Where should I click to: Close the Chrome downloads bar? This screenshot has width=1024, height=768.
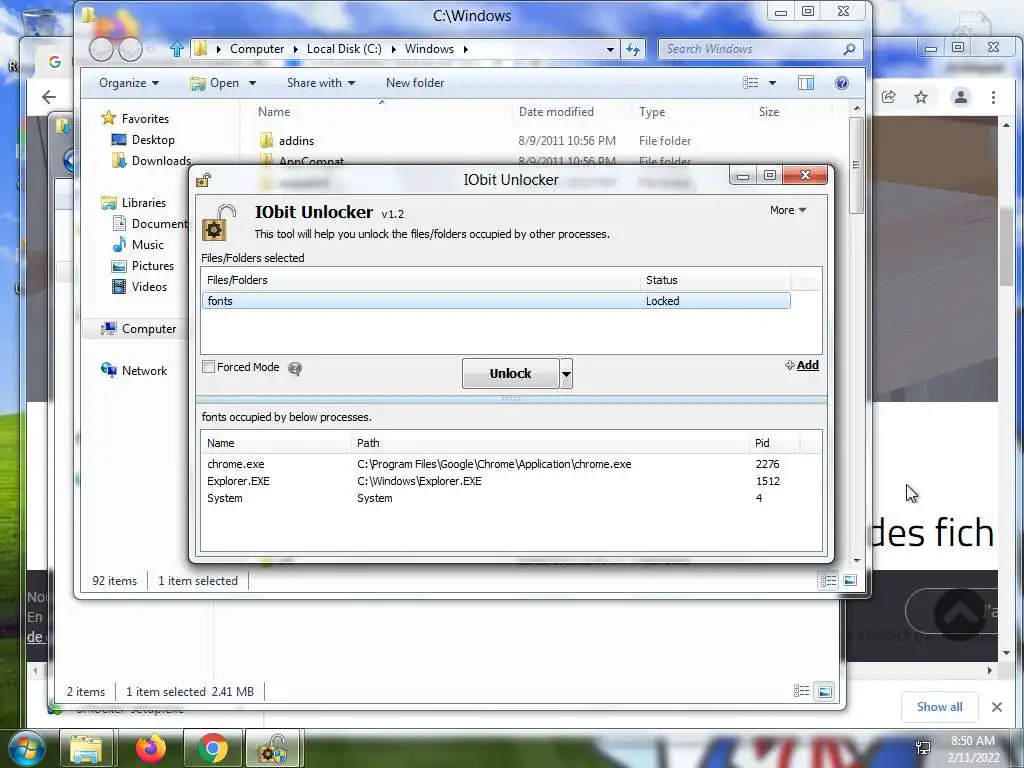pos(997,707)
